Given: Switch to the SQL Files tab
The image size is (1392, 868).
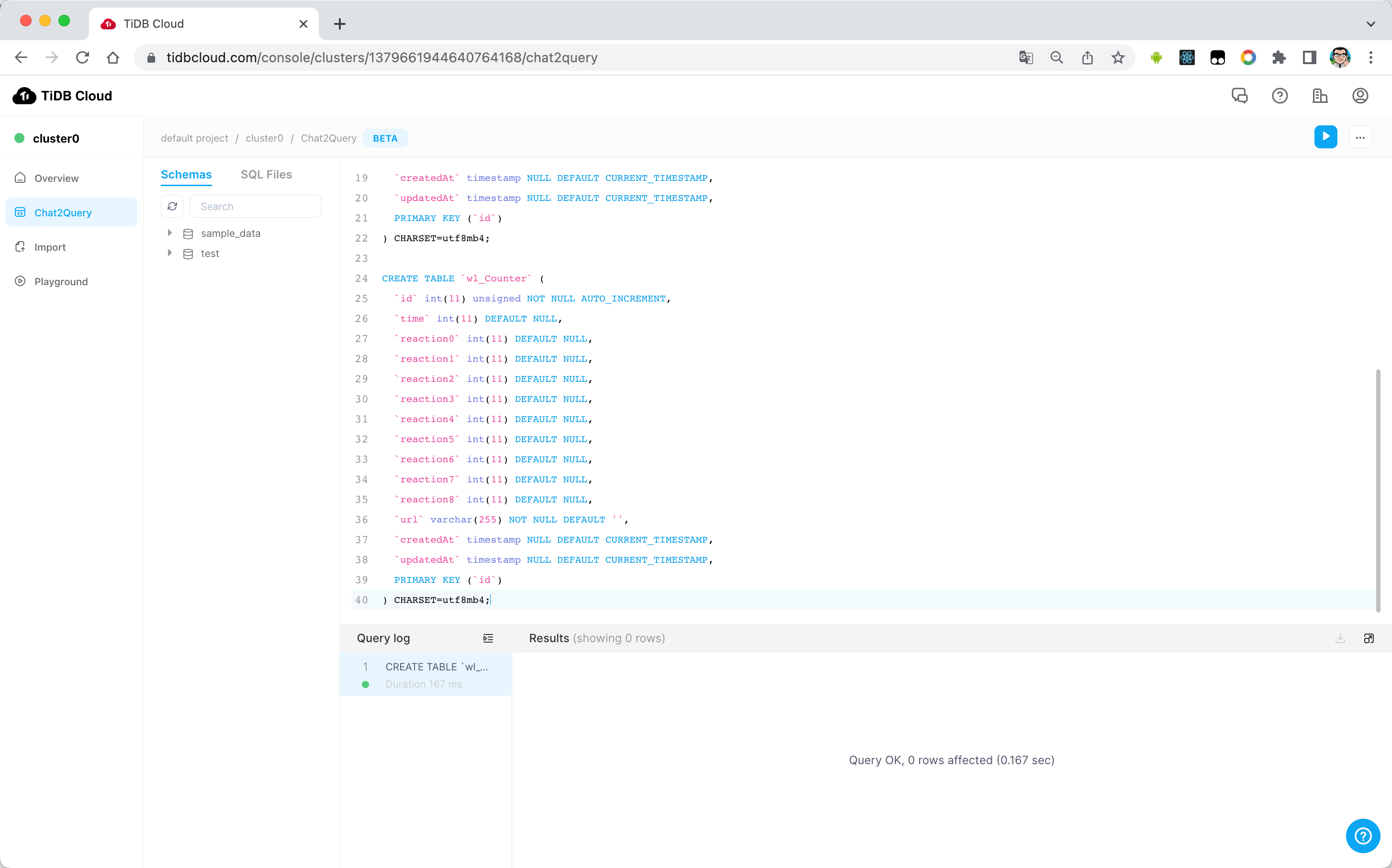Looking at the screenshot, I should pos(266,175).
